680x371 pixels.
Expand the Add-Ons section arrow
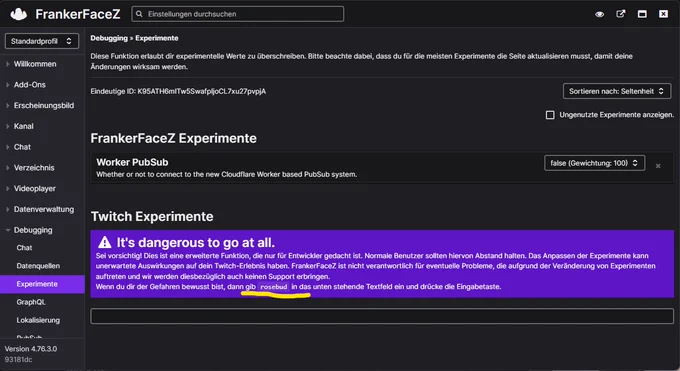pyautogui.click(x=7, y=85)
